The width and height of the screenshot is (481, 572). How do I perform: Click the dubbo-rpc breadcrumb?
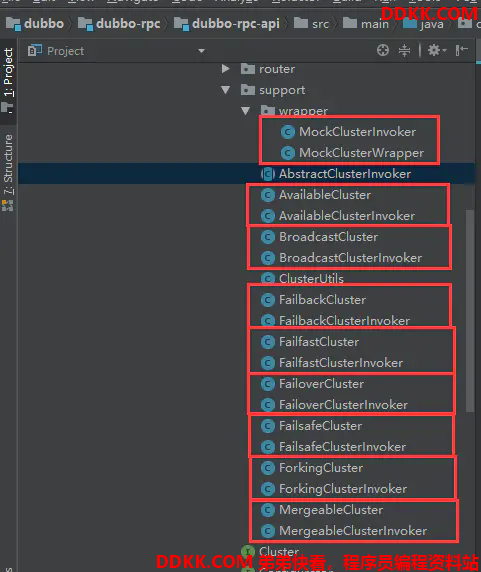pos(119,24)
